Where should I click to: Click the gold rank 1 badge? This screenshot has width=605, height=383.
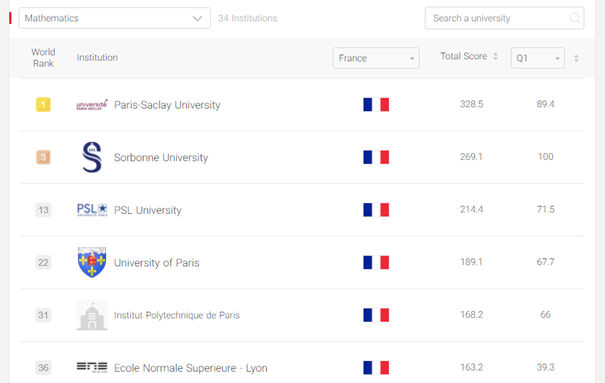tap(43, 105)
